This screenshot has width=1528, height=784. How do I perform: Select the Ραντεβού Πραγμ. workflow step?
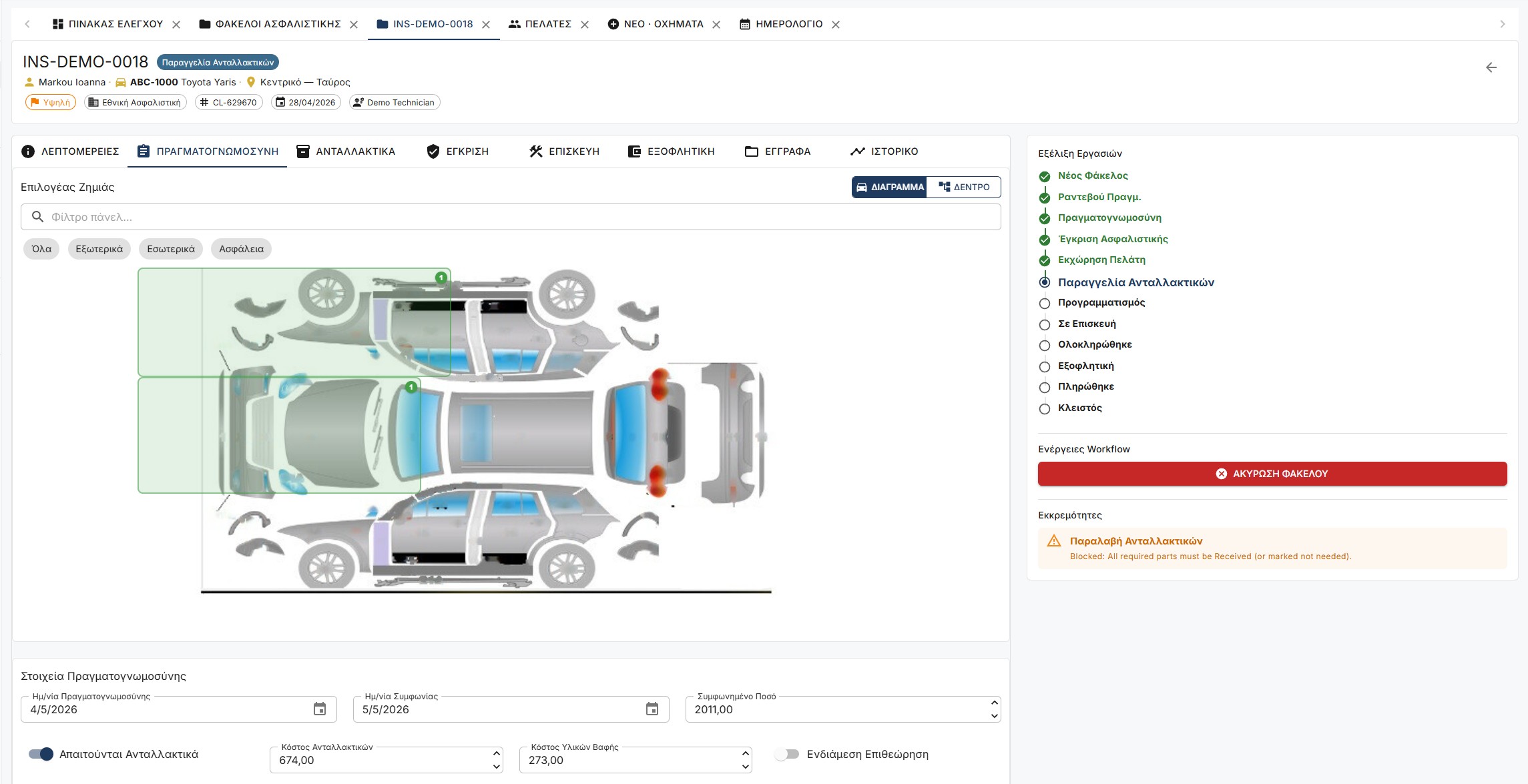click(1099, 198)
